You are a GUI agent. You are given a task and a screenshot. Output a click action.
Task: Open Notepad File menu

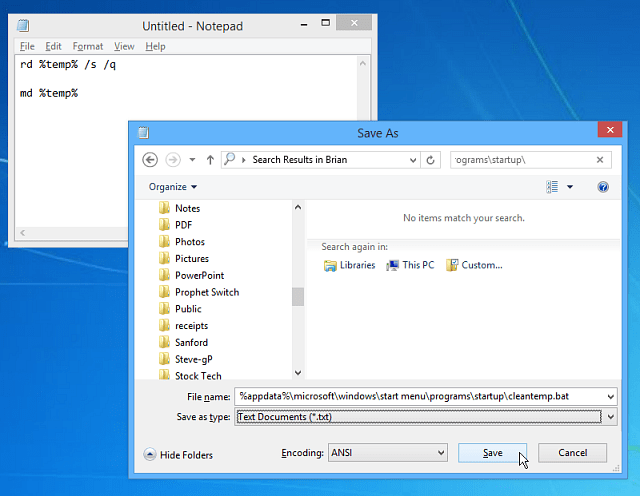click(x=27, y=46)
